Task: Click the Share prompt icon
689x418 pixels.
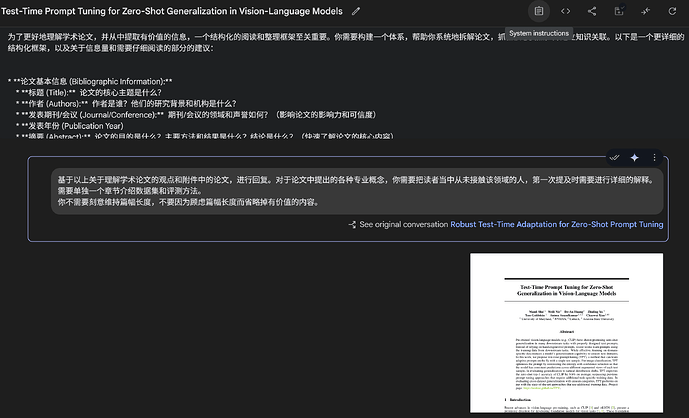Action: click(x=592, y=11)
